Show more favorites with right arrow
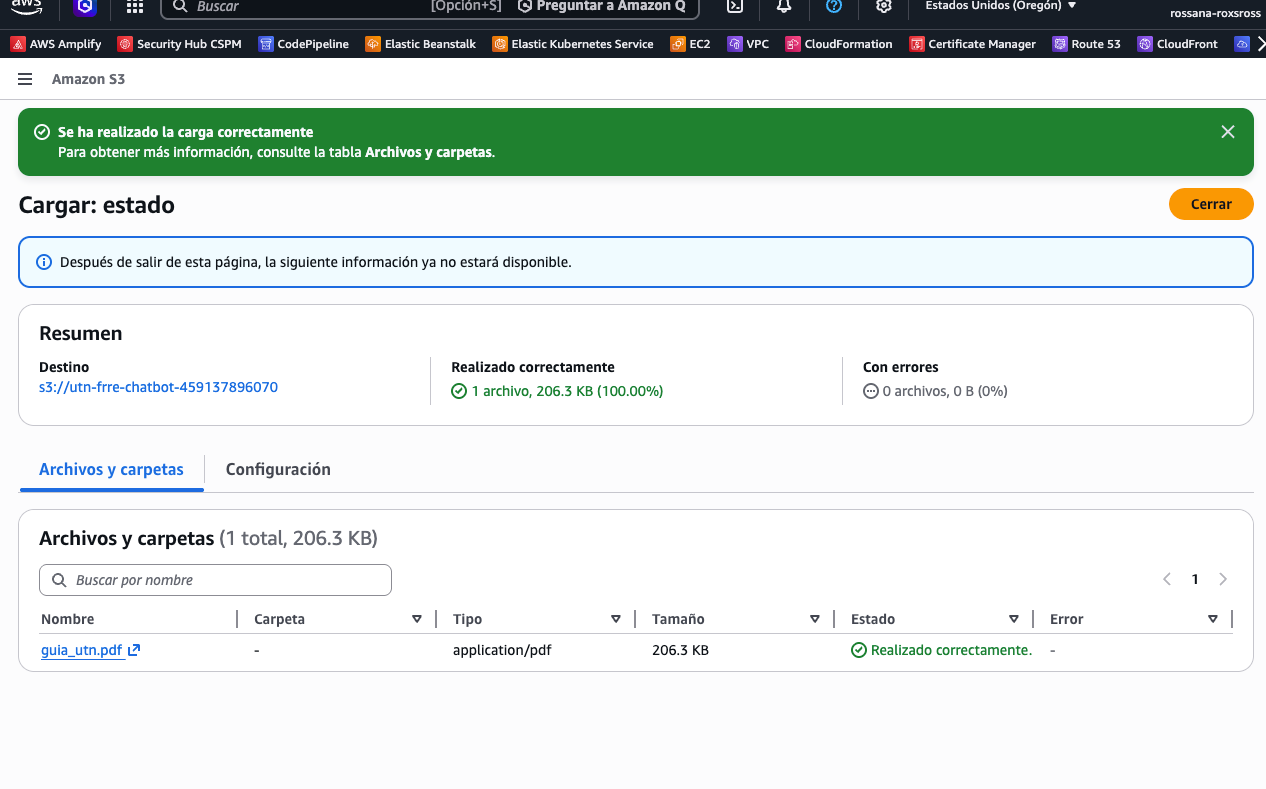The height and width of the screenshot is (789, 1266). [x=1261, y=44]
